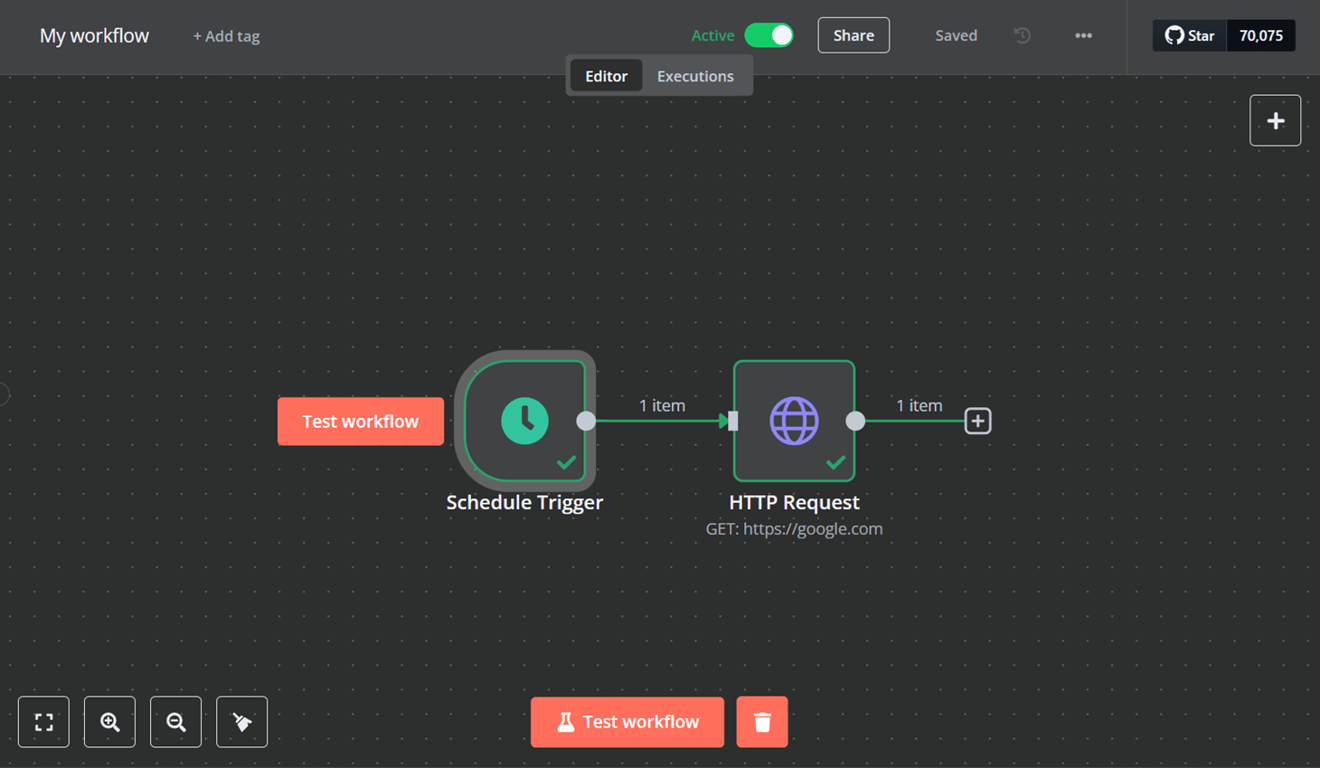Star the project on GitHub
The width and height of the screenshot is (1320, 768).
coord(1189,35)
